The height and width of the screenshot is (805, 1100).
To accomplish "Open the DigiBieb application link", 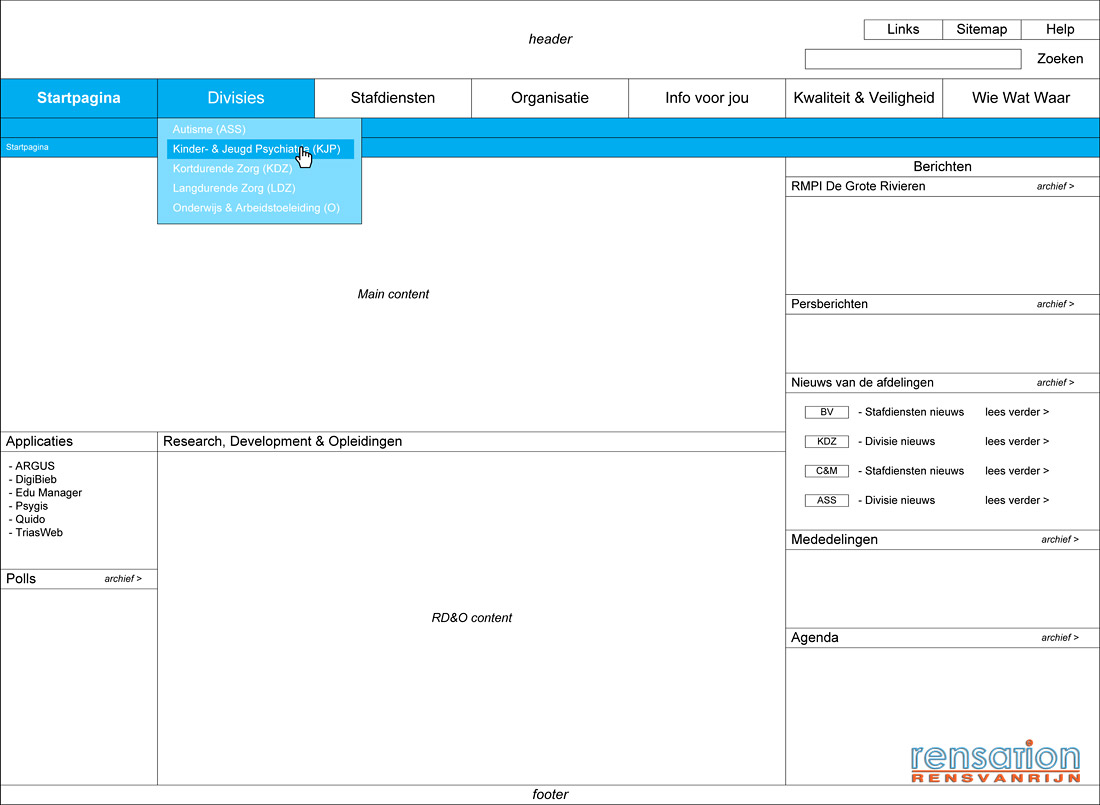I will [36, 479].
